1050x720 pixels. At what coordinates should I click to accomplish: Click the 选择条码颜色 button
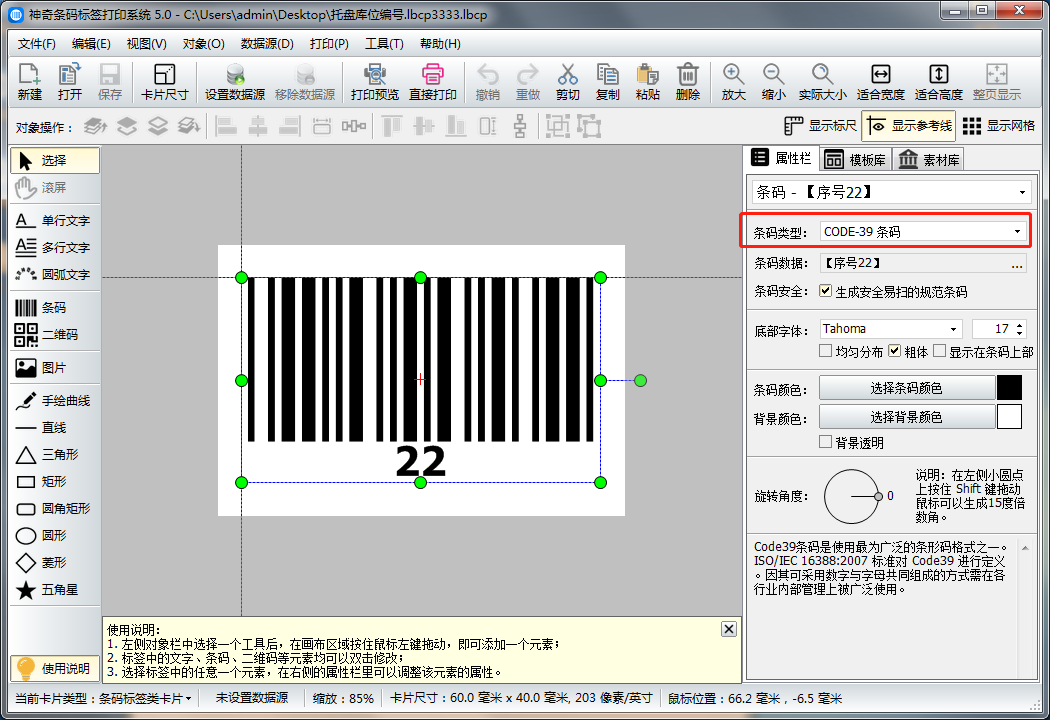(907, 388)
